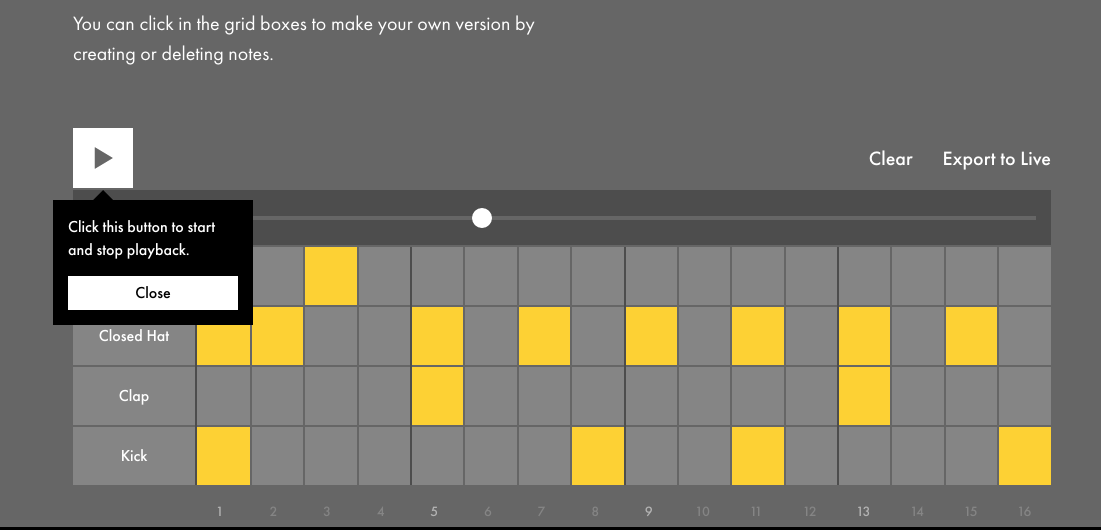Toggle Closed Hat note on step 7
The height and width of the screenshot is (530, 1101).
point(544,336)
